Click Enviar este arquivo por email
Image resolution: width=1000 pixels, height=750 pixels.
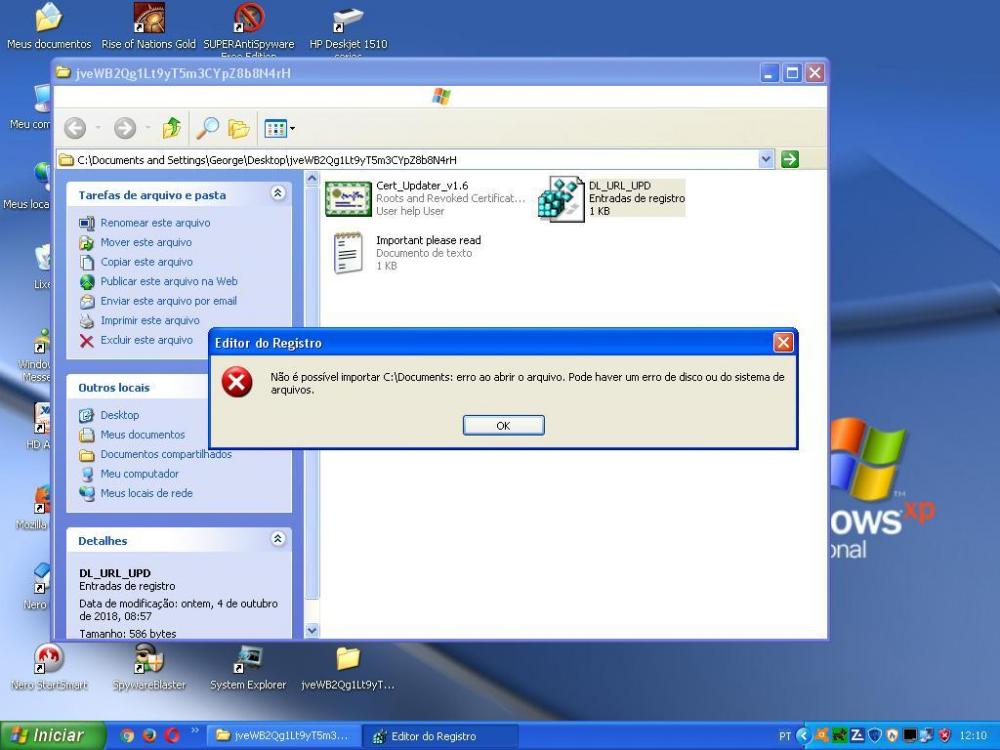coord(168,301)
